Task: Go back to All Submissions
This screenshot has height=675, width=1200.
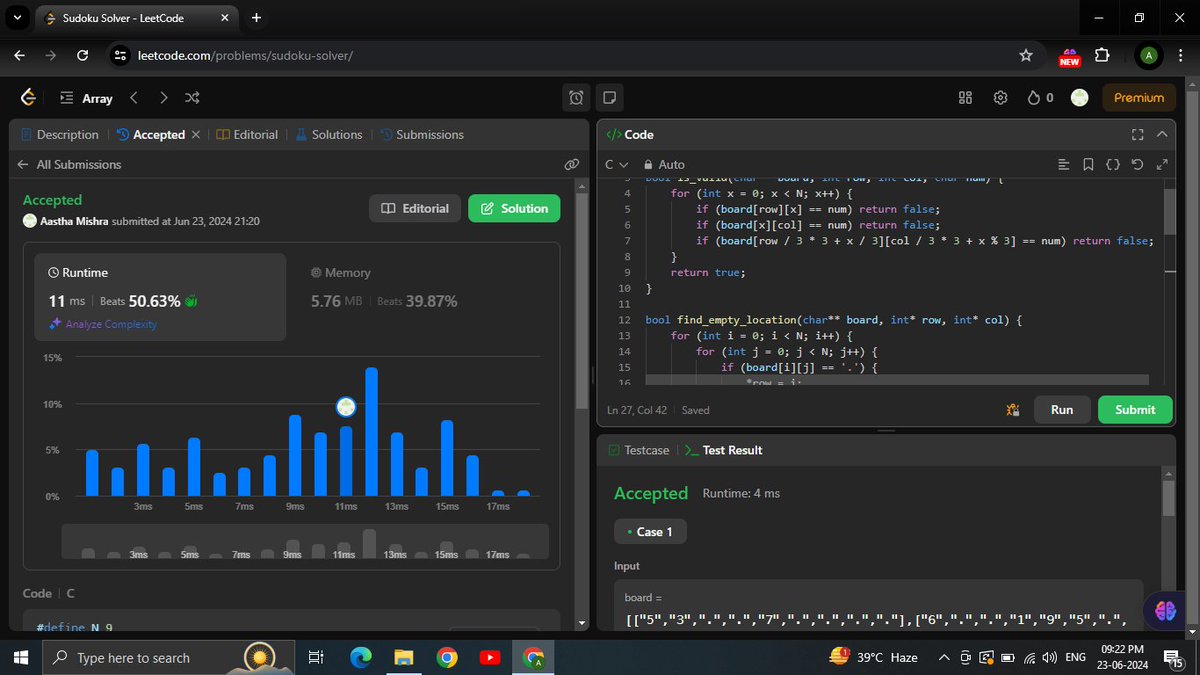Action: (x=69, y=164)
